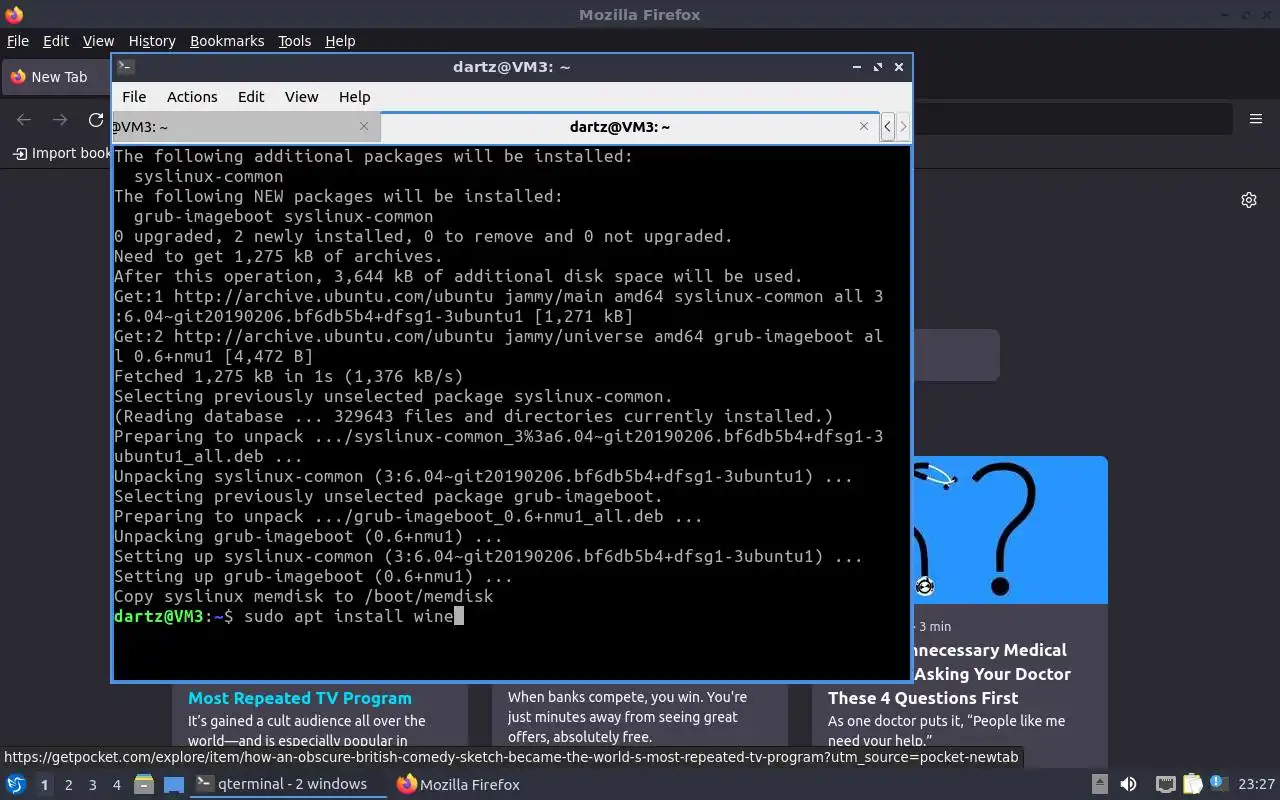The image size is (1280, 800).
Task: Open the terminal Help menu
Action: point(354,97)
